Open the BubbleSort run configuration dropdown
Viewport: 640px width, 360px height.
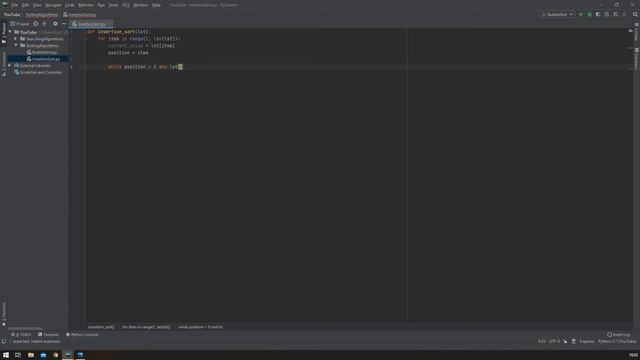click(558, 14)
